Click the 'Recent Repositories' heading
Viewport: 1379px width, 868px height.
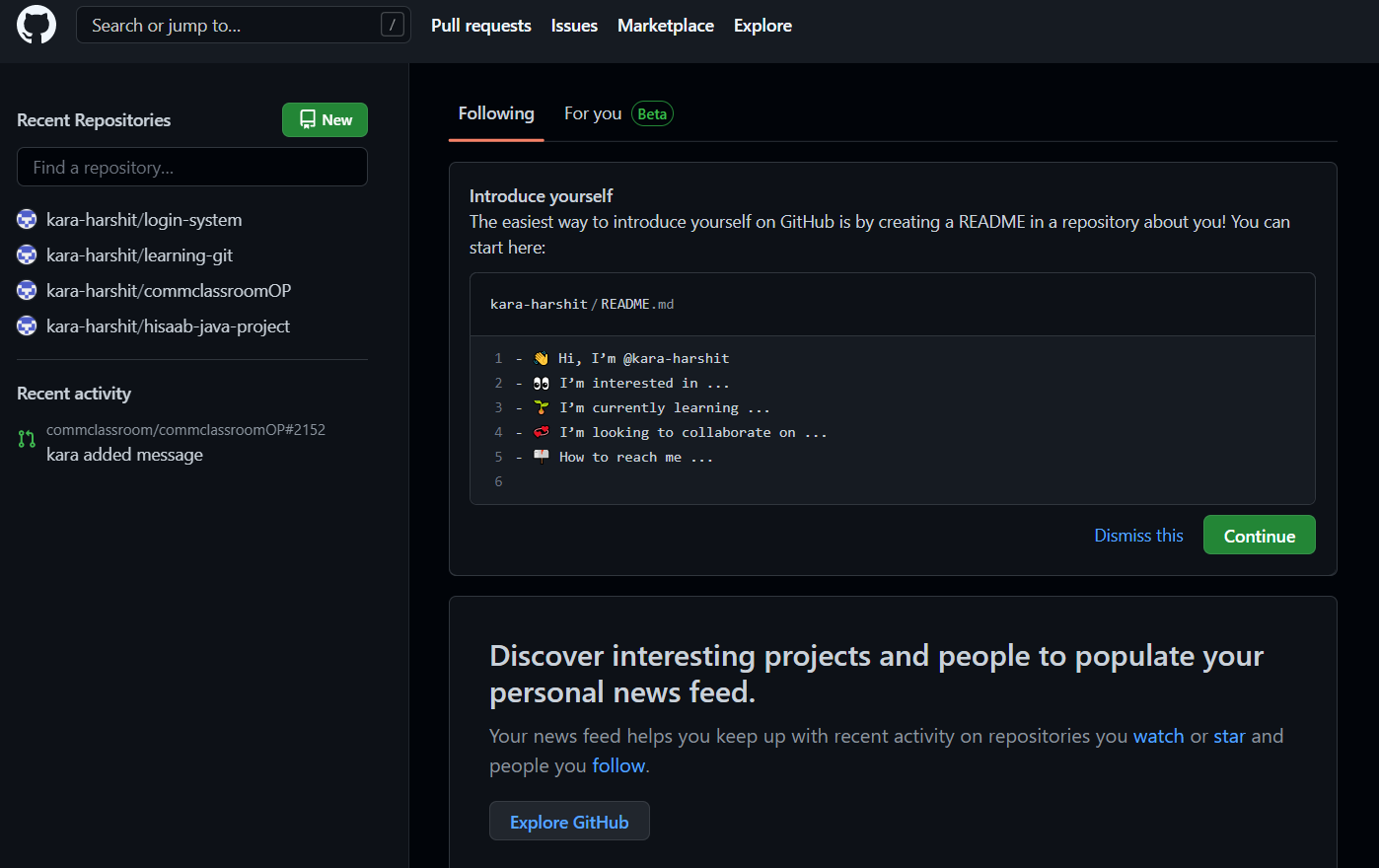[94, 119]
